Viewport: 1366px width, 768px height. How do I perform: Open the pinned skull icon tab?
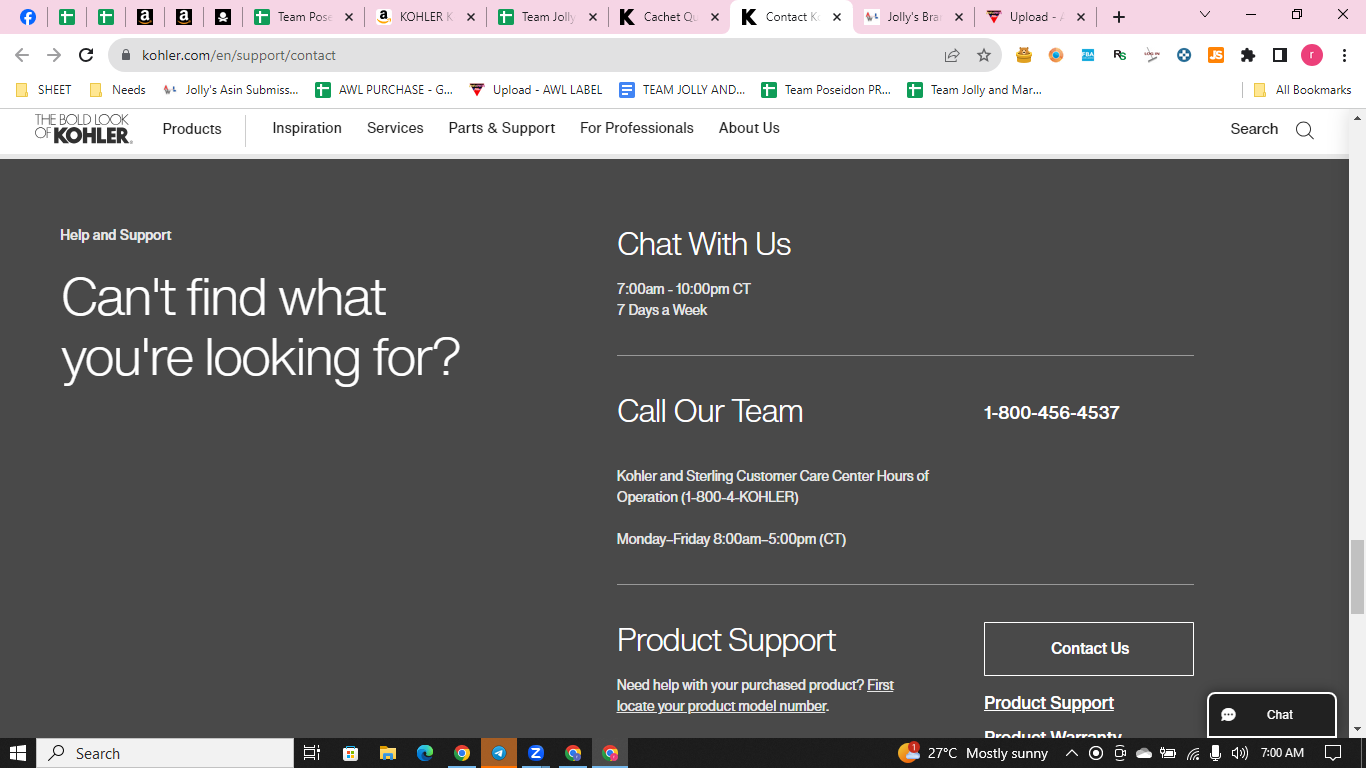pos(223,17)
